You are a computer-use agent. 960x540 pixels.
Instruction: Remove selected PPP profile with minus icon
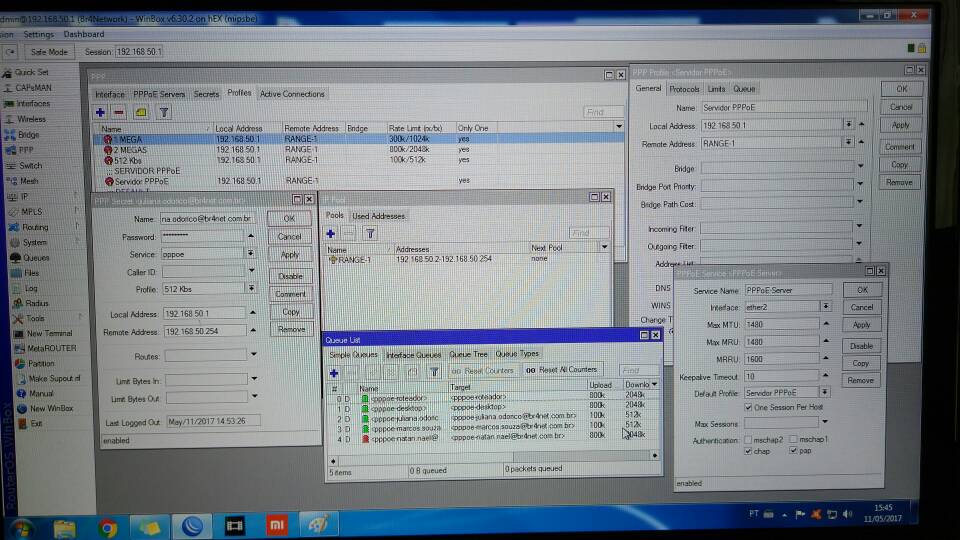[x=119, y=113]
